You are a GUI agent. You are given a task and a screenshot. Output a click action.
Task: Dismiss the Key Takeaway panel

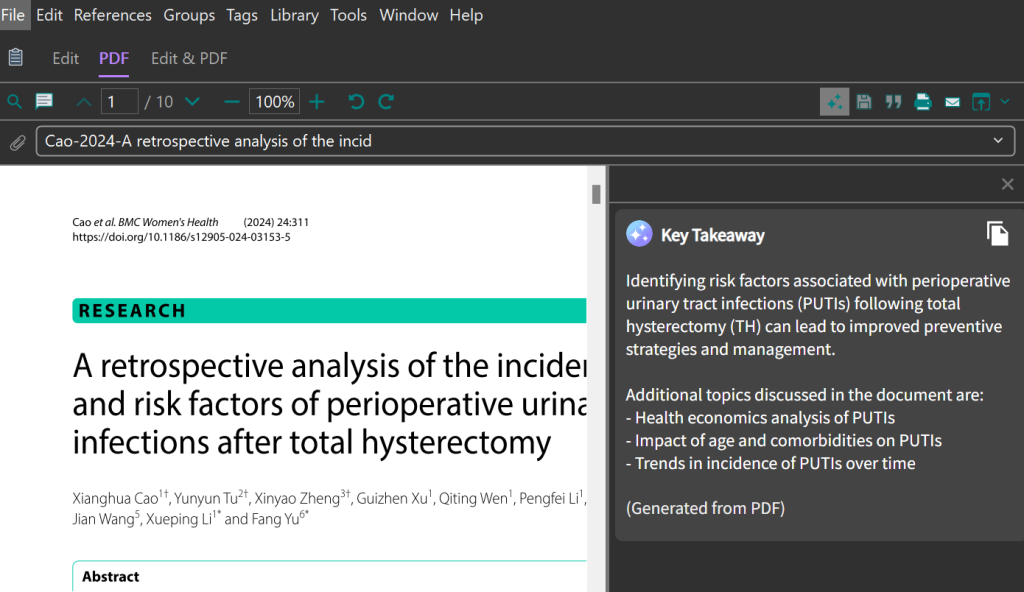tap(1007, 184)
